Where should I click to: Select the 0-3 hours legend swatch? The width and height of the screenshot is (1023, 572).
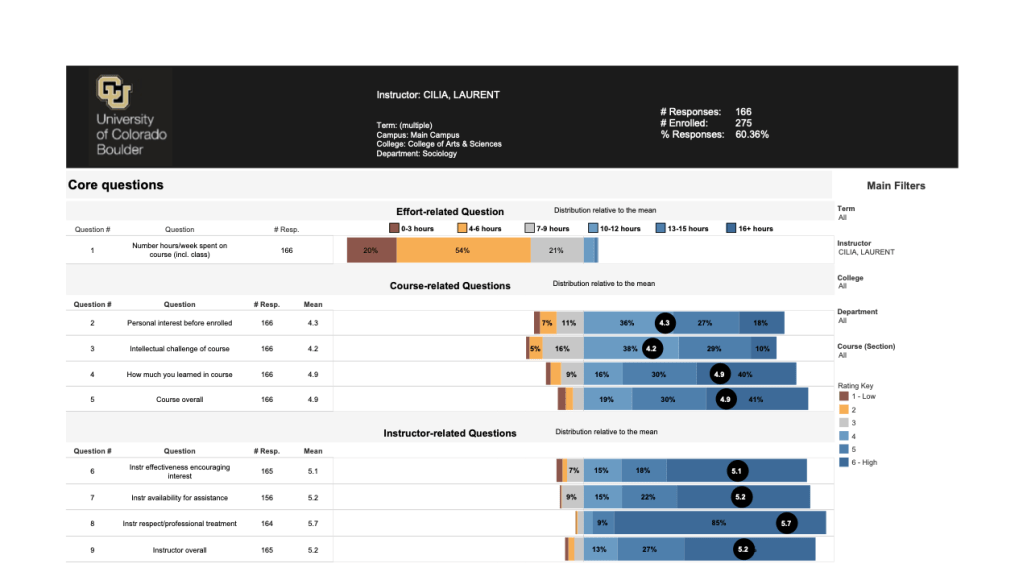coord(393,228)
